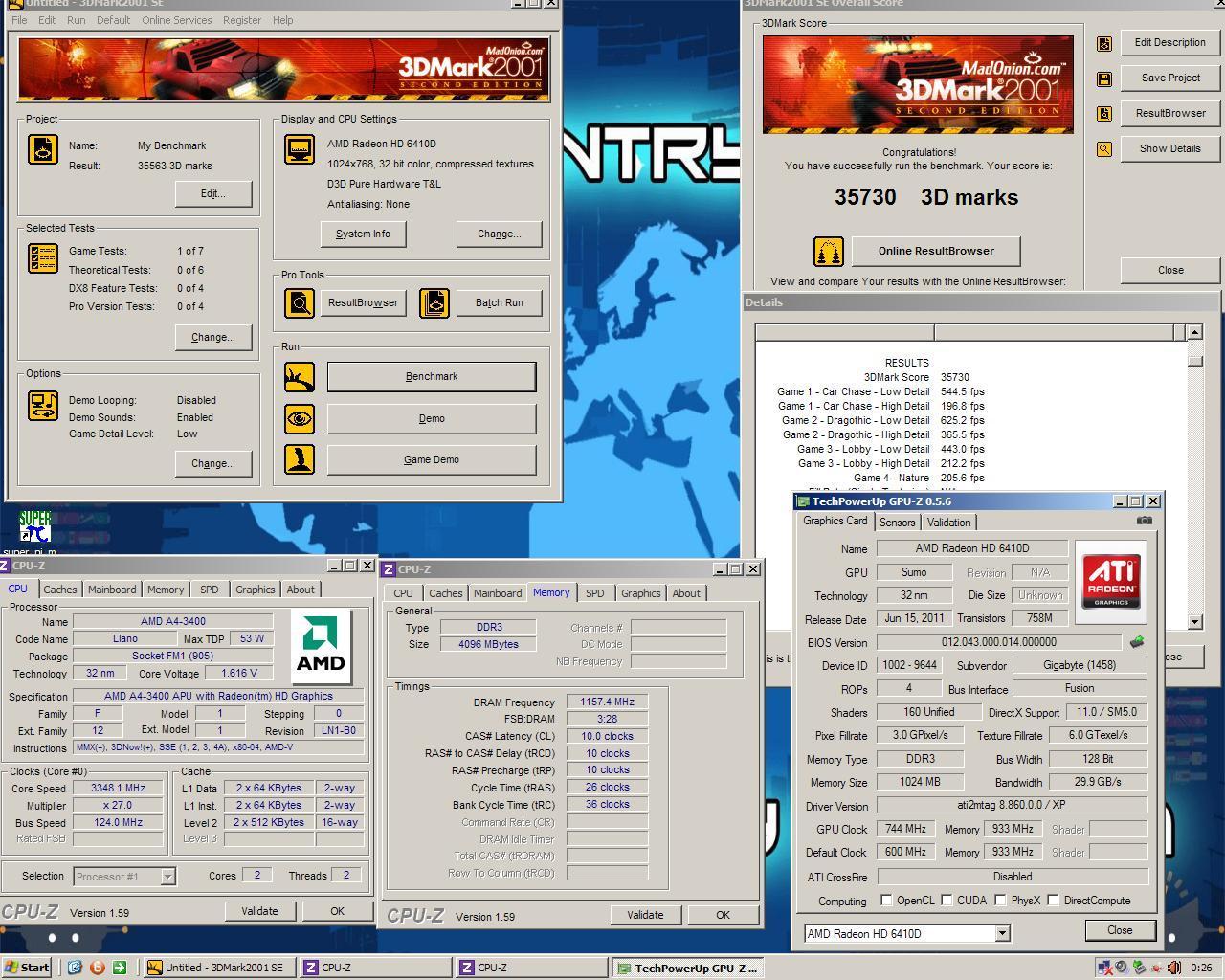Viewport: 1225px width, 980px height.
Task: Click the Edit... button under Project
Action: point(213,193)
